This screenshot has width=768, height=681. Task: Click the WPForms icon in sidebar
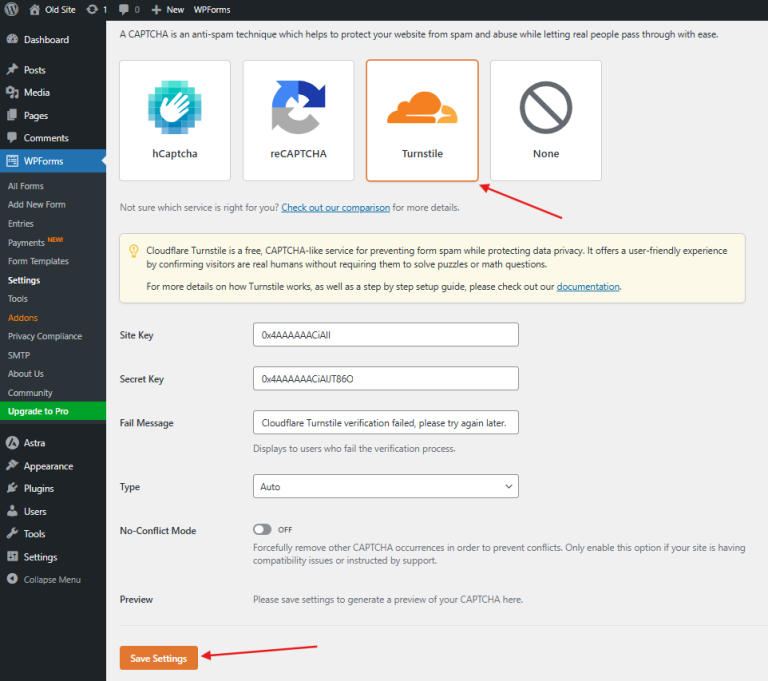[12, 161]
